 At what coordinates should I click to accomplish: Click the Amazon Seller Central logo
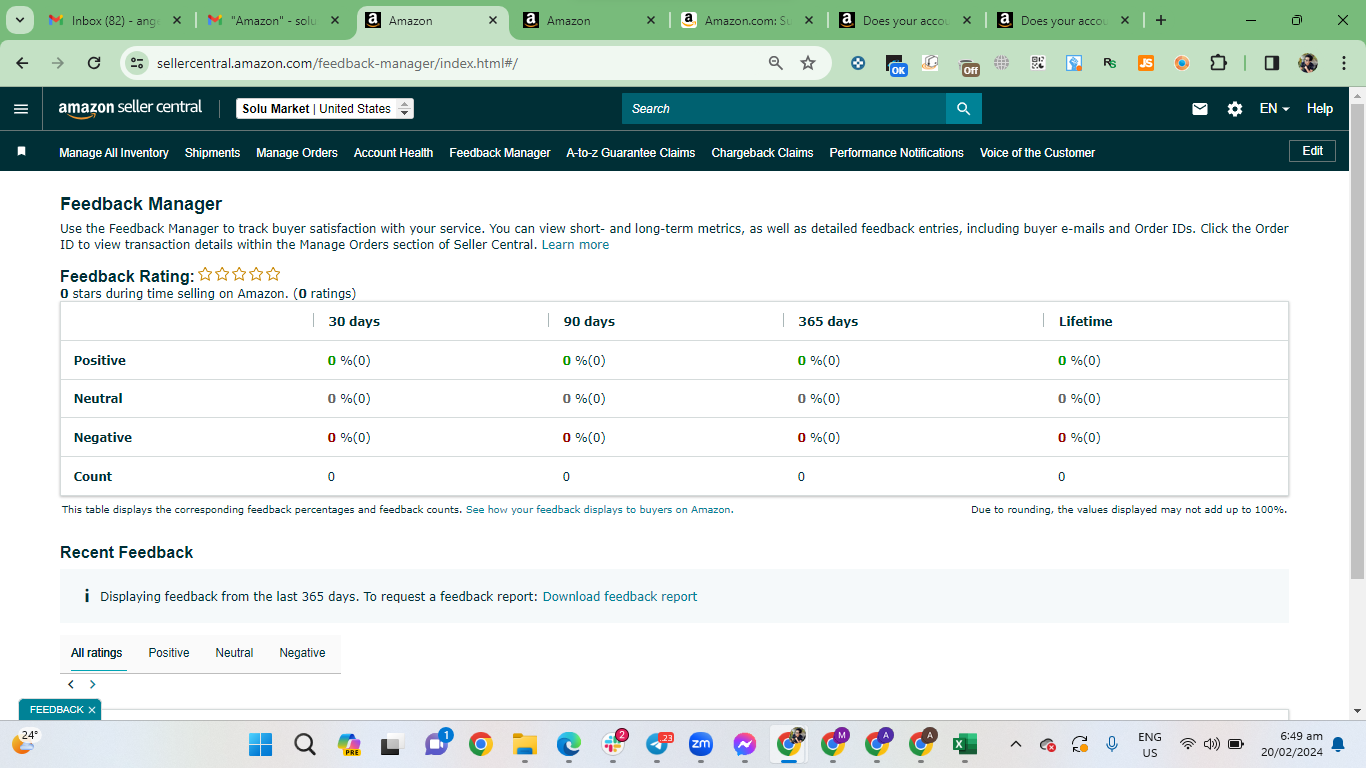(130, 108)
